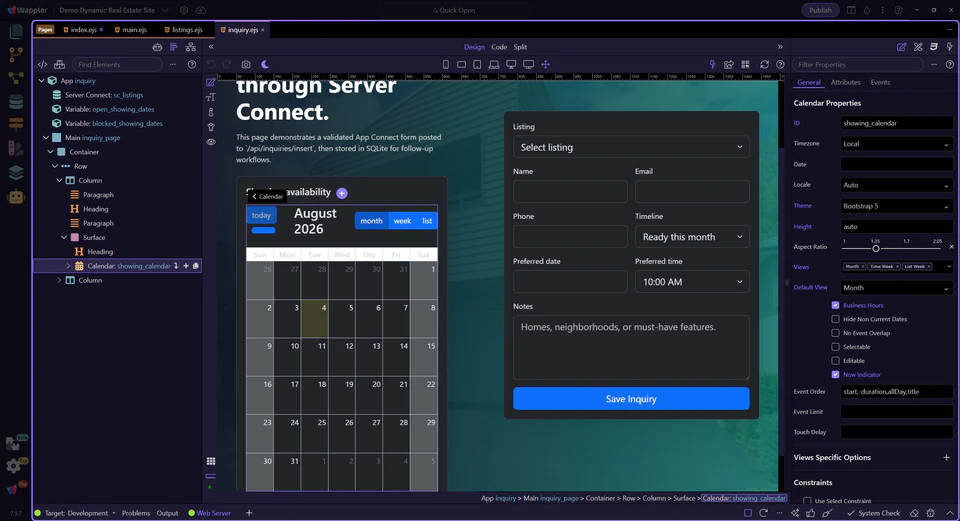Click the site-map hierarchy icon in structure panel
This screenshot has height=521, width=960.
(191, 47)
